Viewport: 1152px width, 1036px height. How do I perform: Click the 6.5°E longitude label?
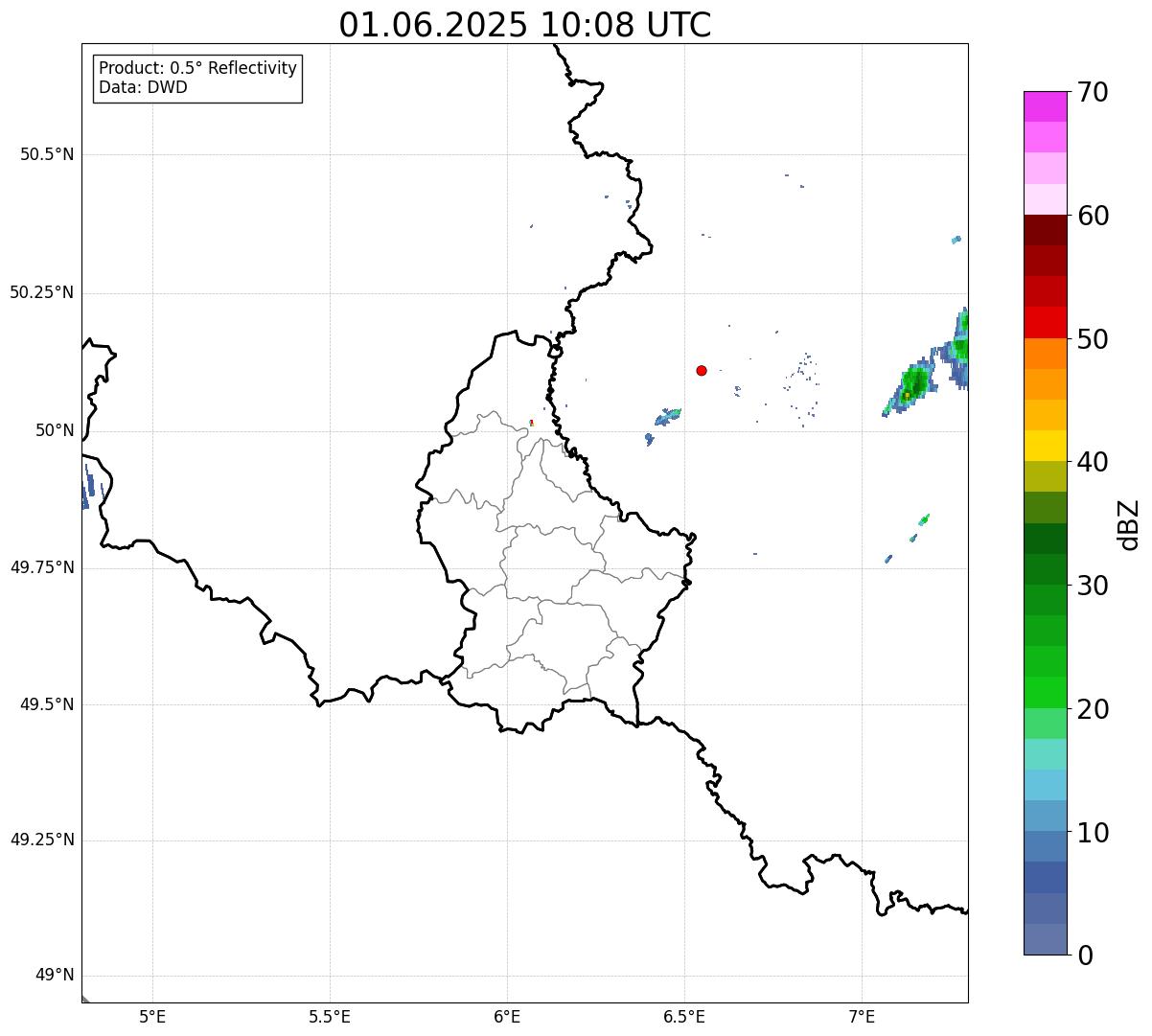click(x=684, y=1017)
